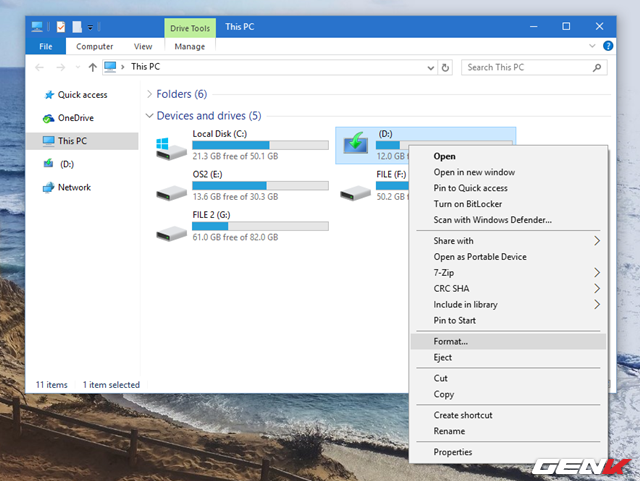Open the address bar history dropdown
Screen dimensions: 640x481
click(431, 68)
